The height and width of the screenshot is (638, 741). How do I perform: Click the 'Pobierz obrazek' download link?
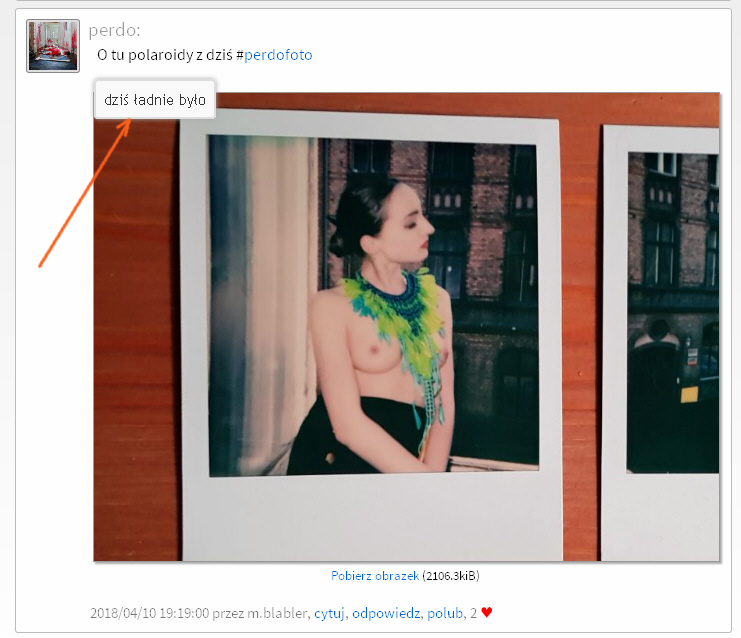click(375, 576)
